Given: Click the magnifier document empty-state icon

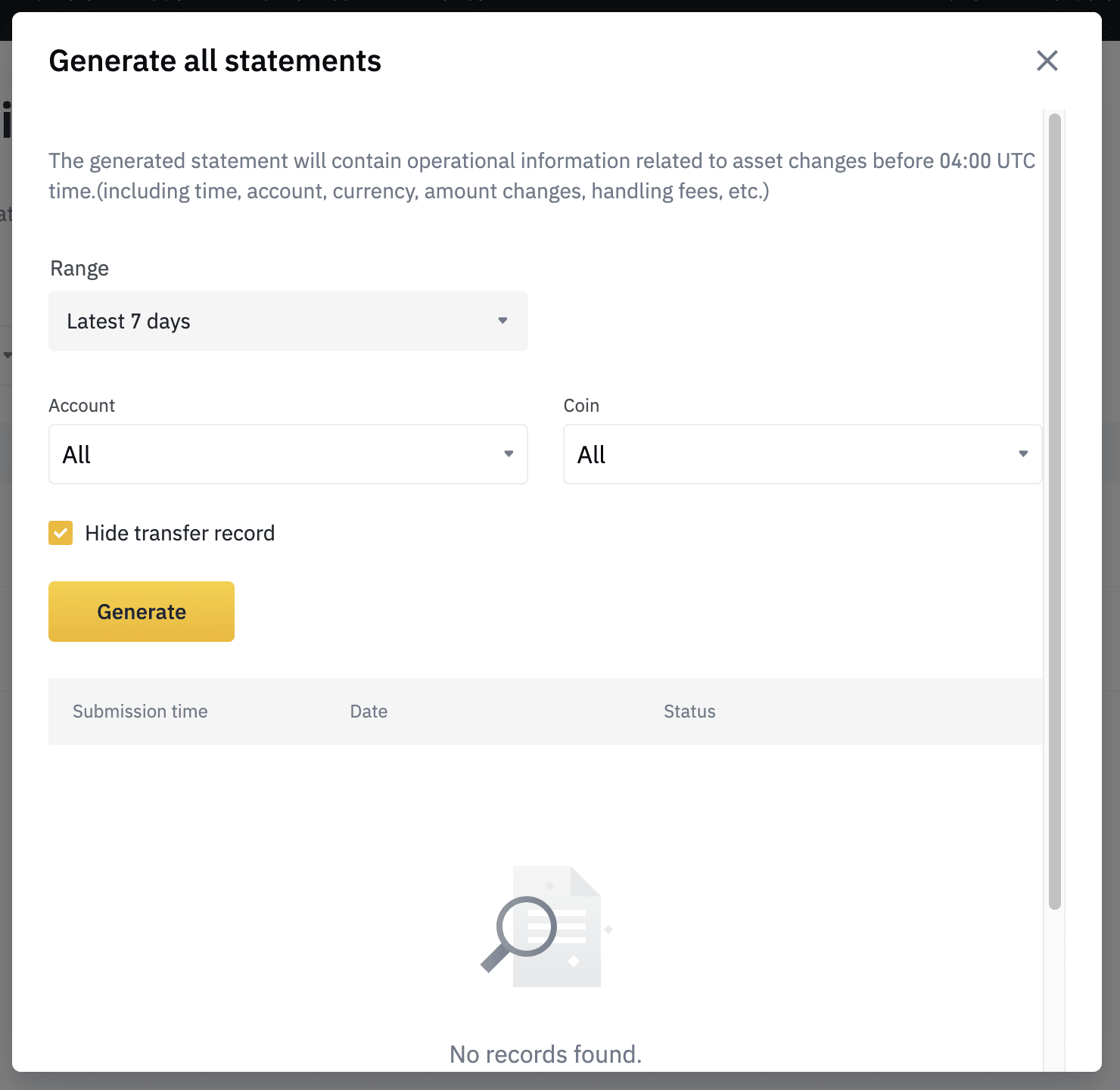Looking at the screenshot, I should (546, 926).
